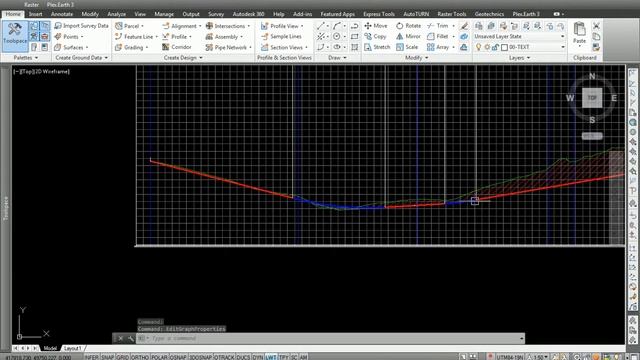Toggle POLAR tracking in status bar
The height and width of the screenshot is (360, 640).
click(x=160, y=357)
